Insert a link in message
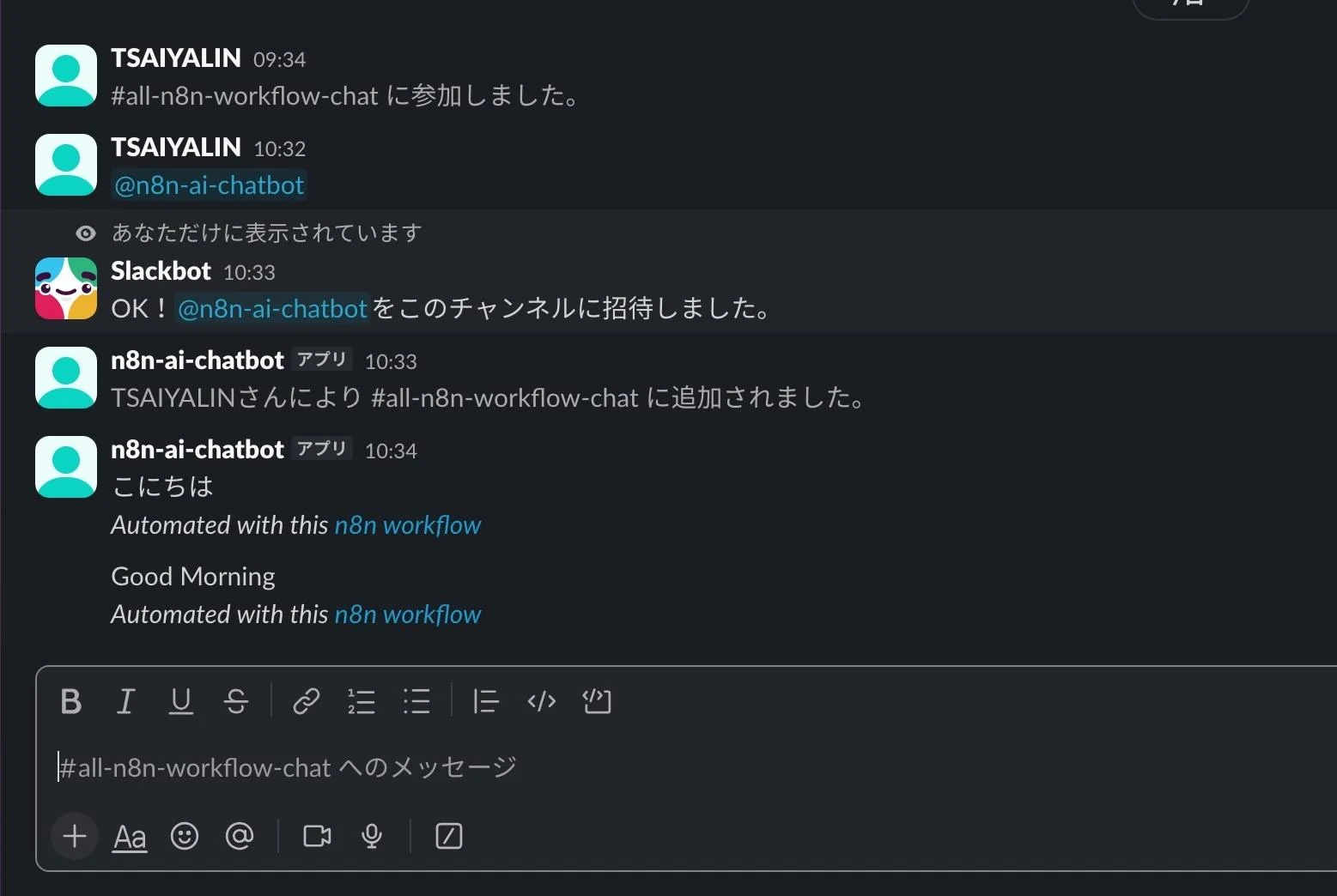The image size is (1337, 896). [307, 702]
